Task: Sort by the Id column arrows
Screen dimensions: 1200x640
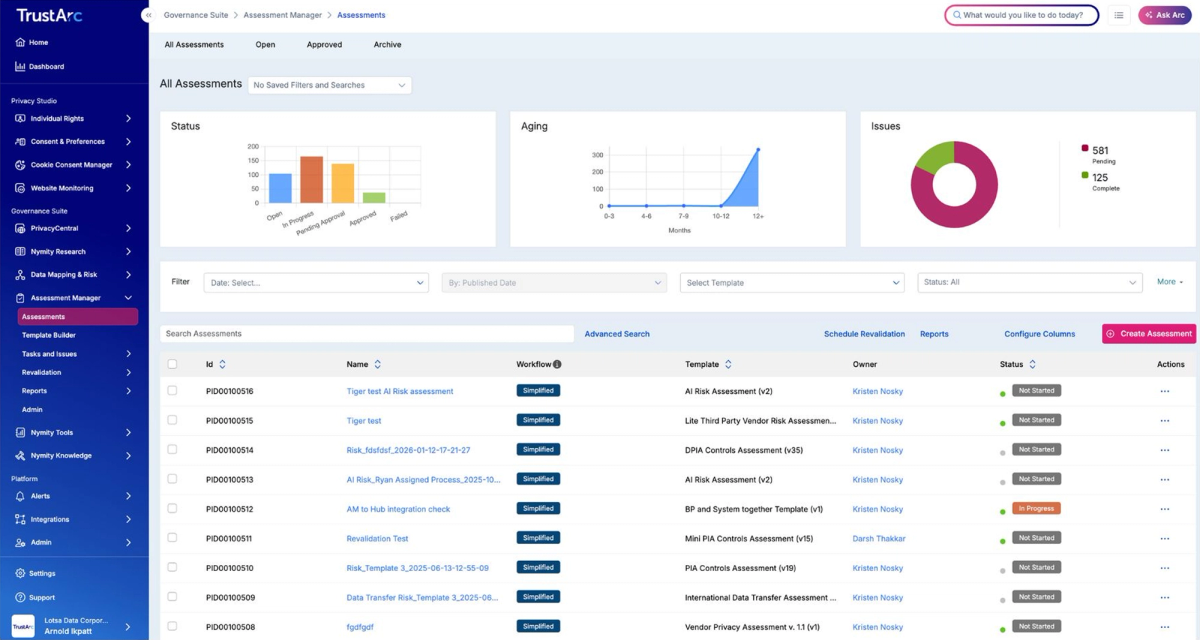Action: [222, 364]
